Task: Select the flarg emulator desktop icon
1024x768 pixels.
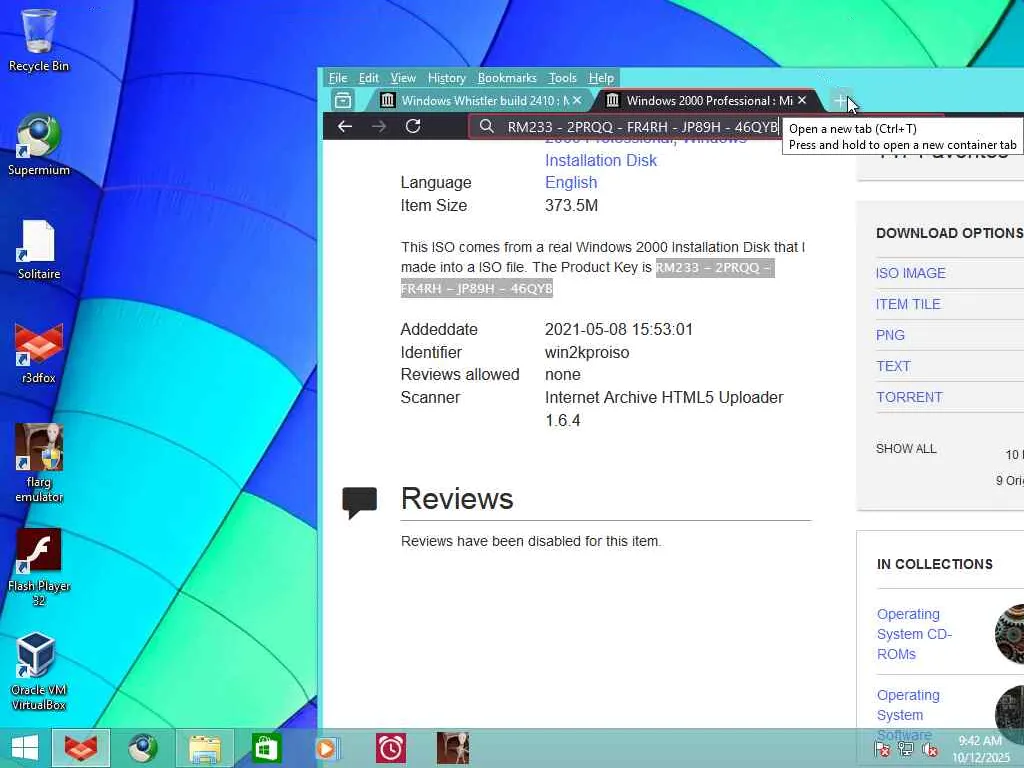Action: click(39, 463)
